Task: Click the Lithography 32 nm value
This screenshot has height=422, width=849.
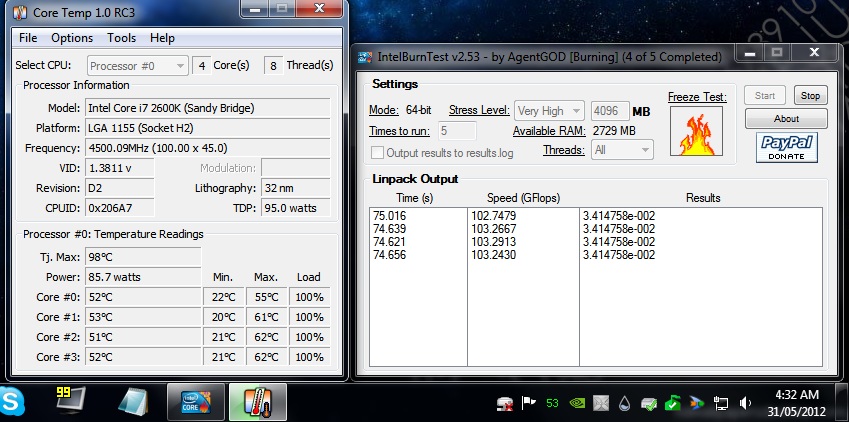Action: tap(296, 188)
